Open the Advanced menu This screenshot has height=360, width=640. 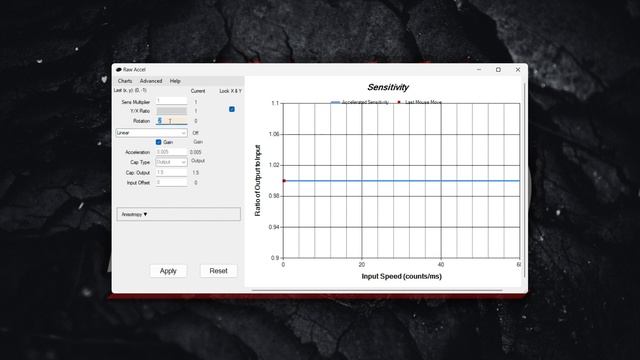[x=151, y=81]
